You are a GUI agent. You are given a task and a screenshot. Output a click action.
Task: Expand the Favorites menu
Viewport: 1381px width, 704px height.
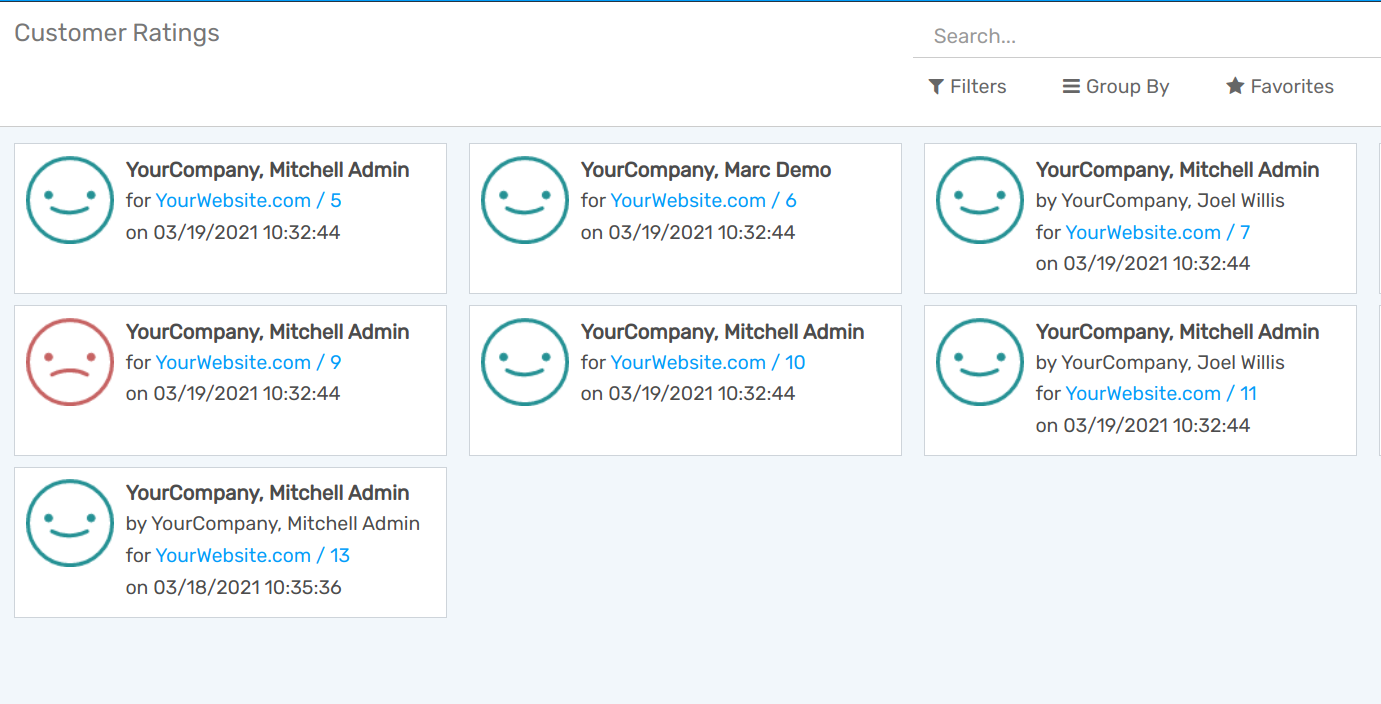pos(1279,87)
